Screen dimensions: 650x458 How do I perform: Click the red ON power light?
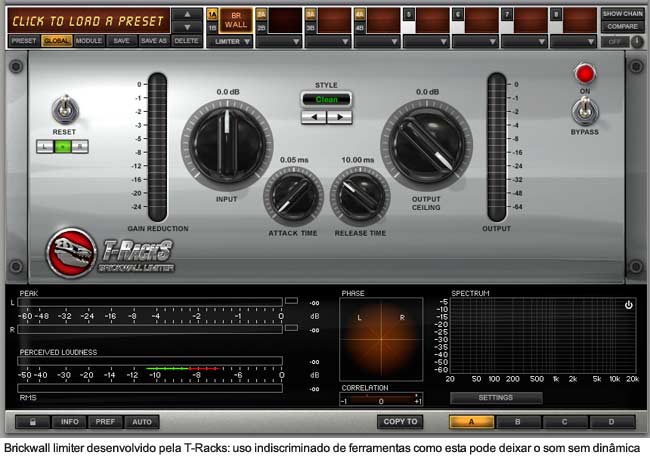pos(585,74)
